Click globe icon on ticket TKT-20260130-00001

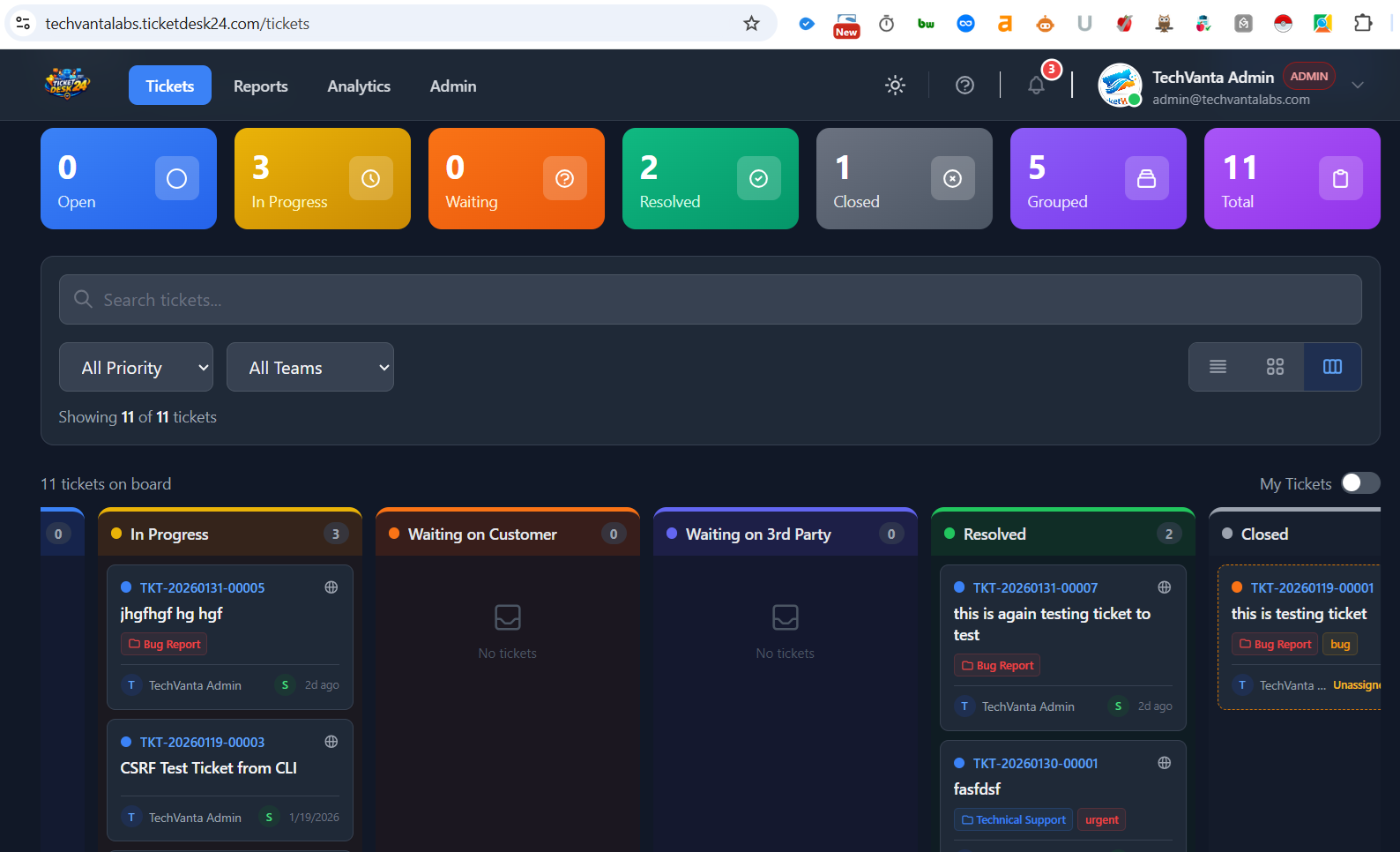(x=1165, y=763)
